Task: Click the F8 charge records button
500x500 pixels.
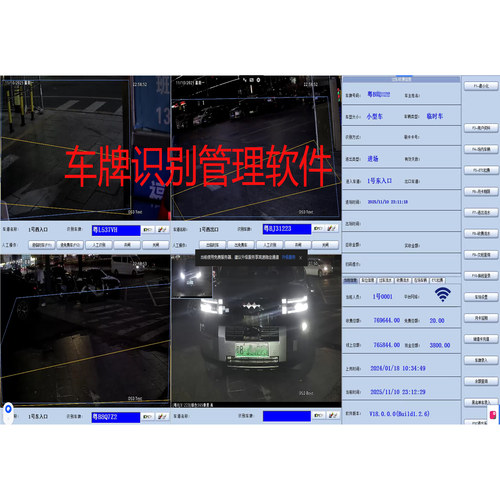Action: pos(481,234)
